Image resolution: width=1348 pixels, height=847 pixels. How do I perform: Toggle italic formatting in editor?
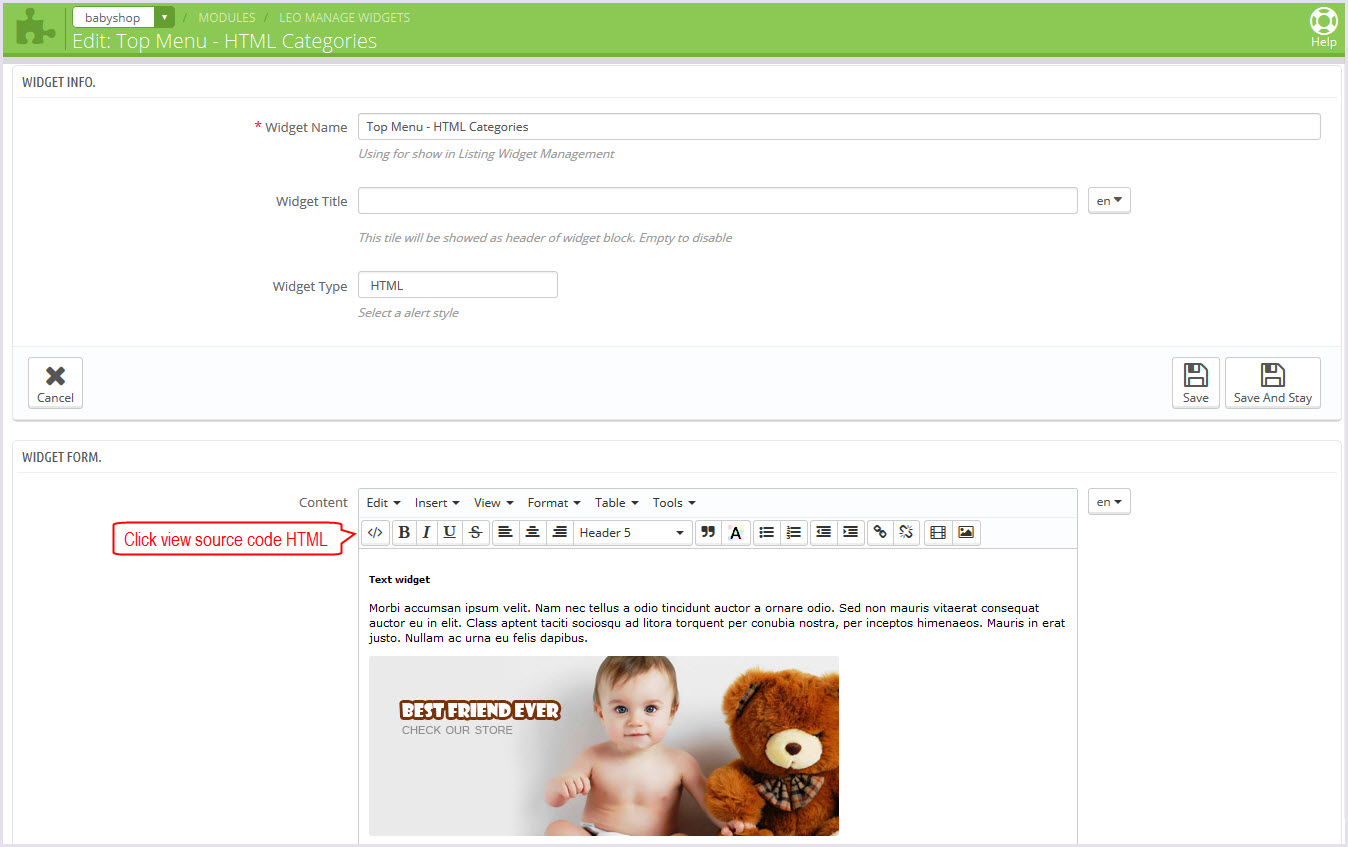point(426,533)
